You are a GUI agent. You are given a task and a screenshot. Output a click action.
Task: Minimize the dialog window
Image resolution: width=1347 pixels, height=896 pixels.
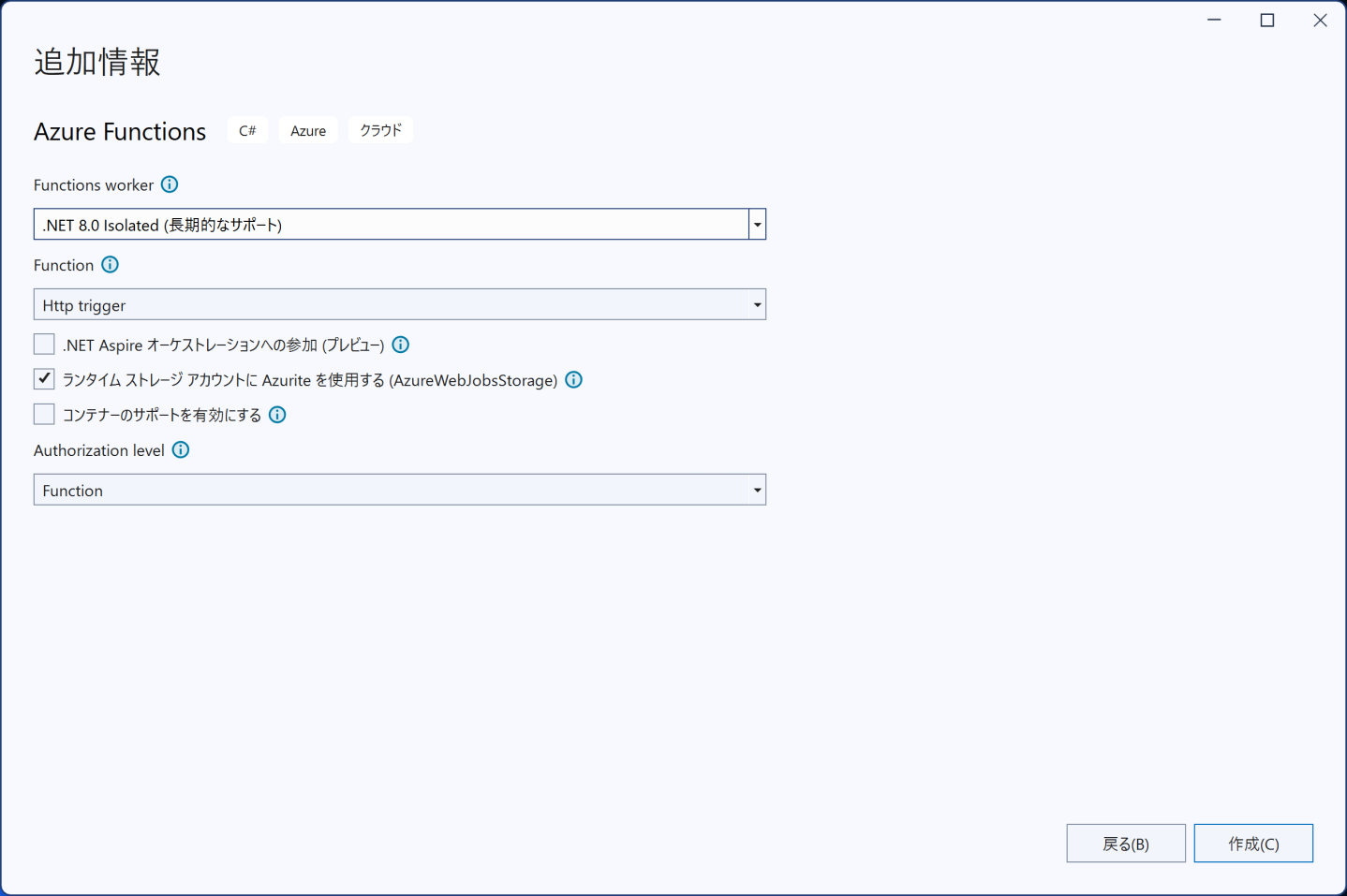(1214, 20)
